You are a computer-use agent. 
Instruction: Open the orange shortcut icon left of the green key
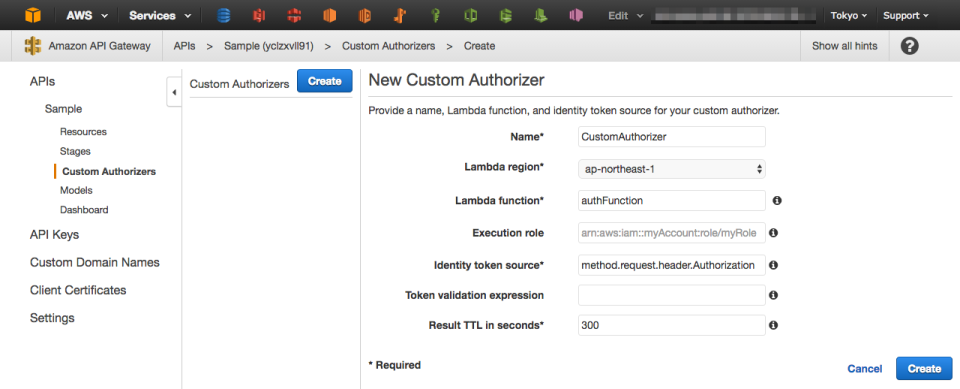coord(400,15)
